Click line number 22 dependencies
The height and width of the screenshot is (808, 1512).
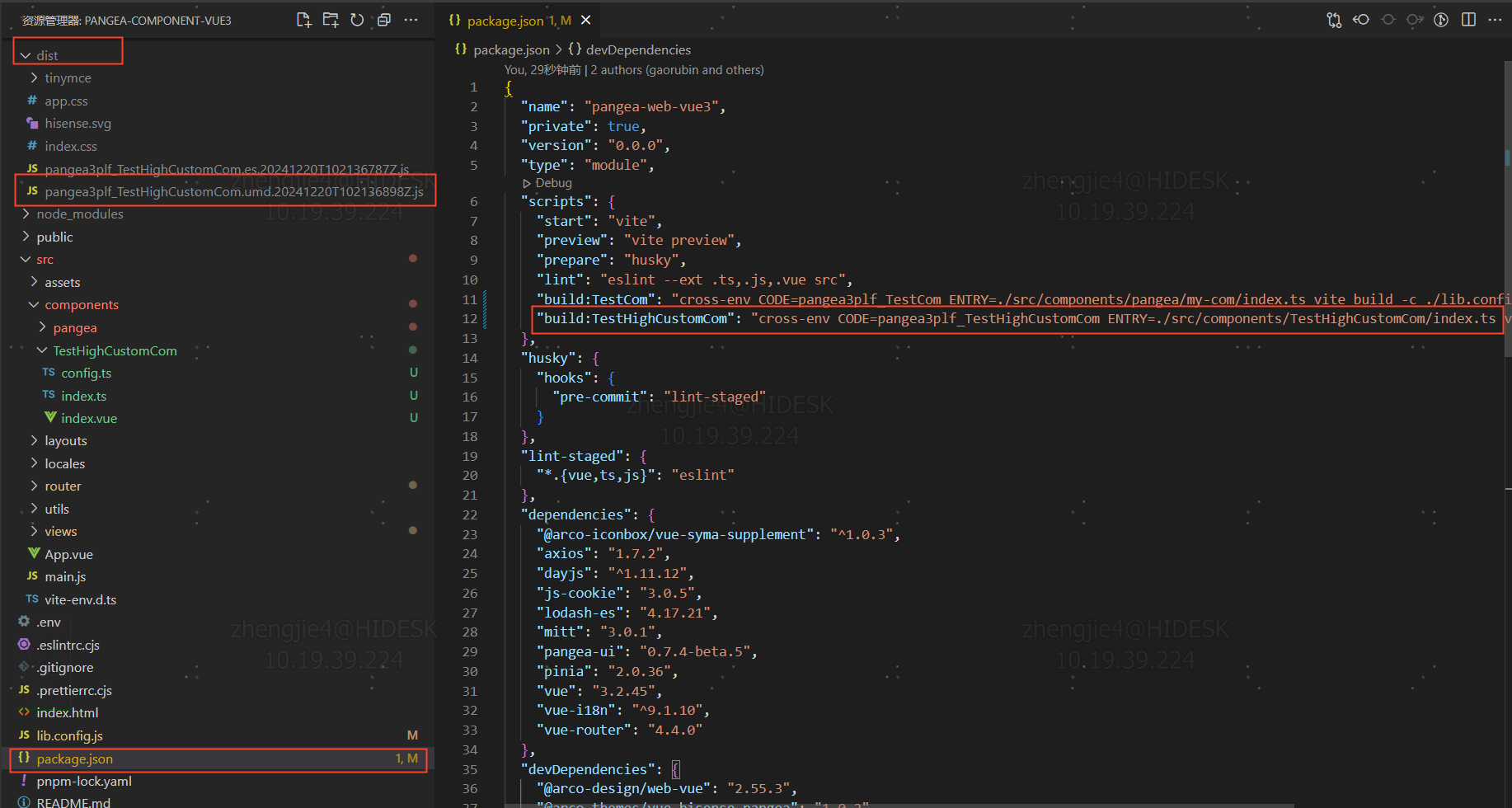point(469,514)
